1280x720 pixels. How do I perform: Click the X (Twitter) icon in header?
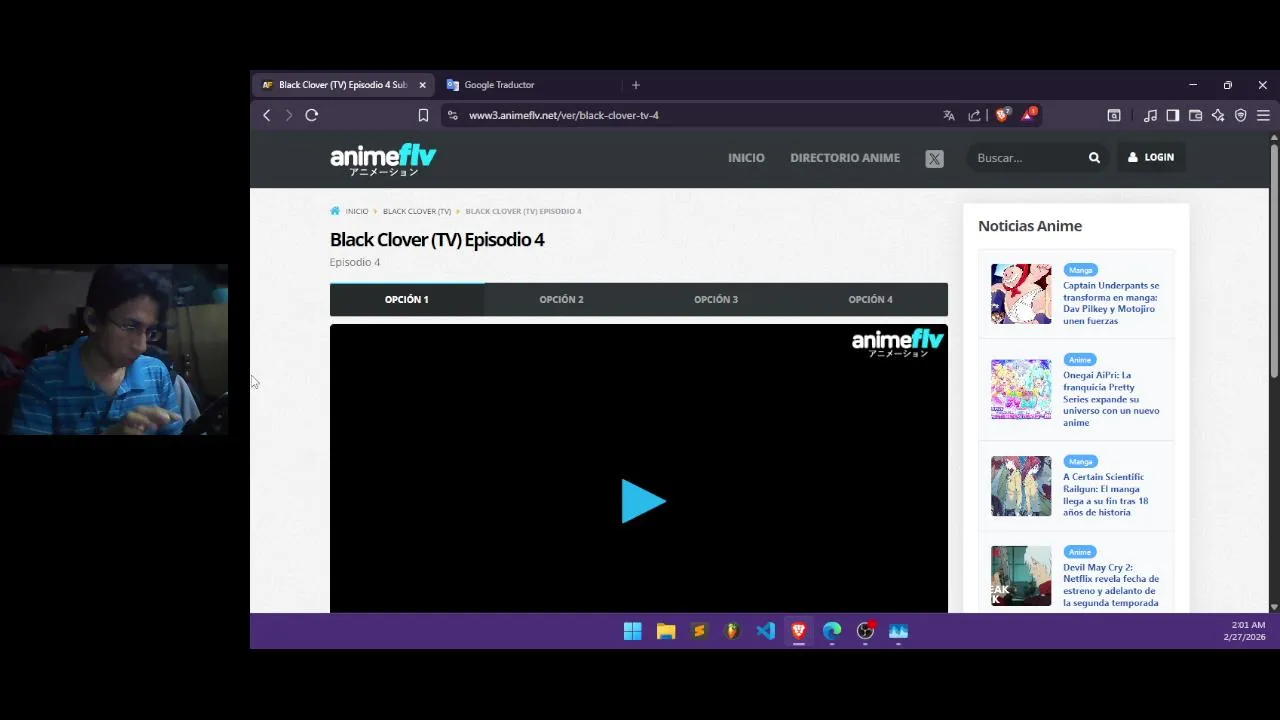pos(934,158)
